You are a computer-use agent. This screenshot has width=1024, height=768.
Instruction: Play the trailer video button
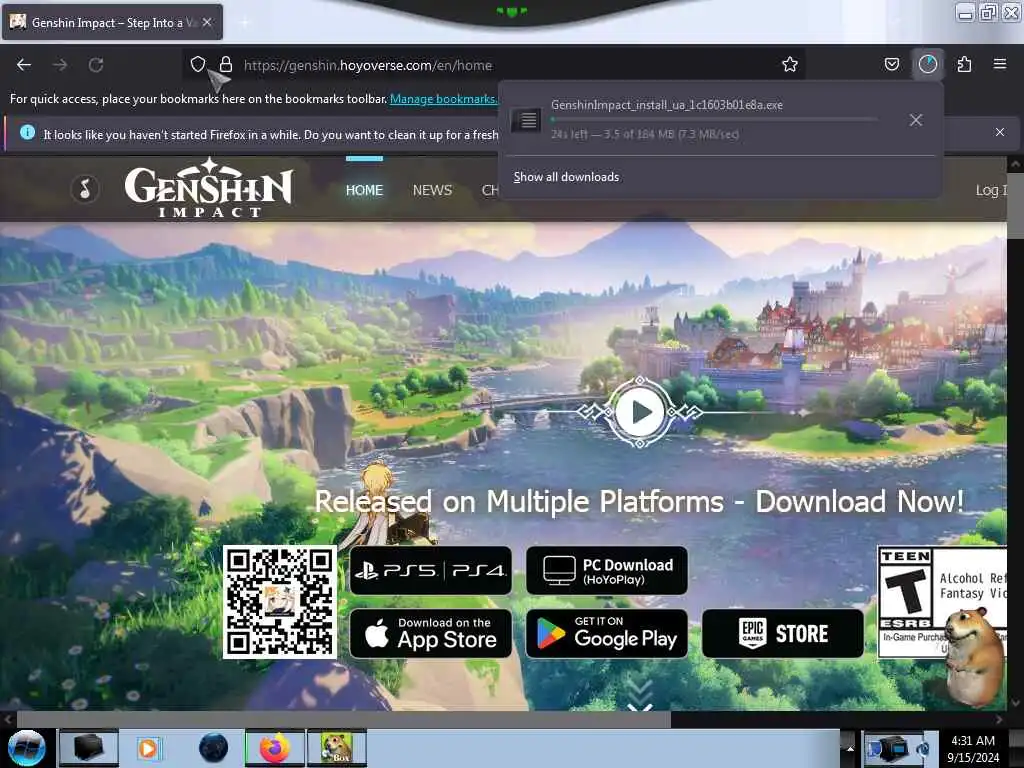point(639,412)
